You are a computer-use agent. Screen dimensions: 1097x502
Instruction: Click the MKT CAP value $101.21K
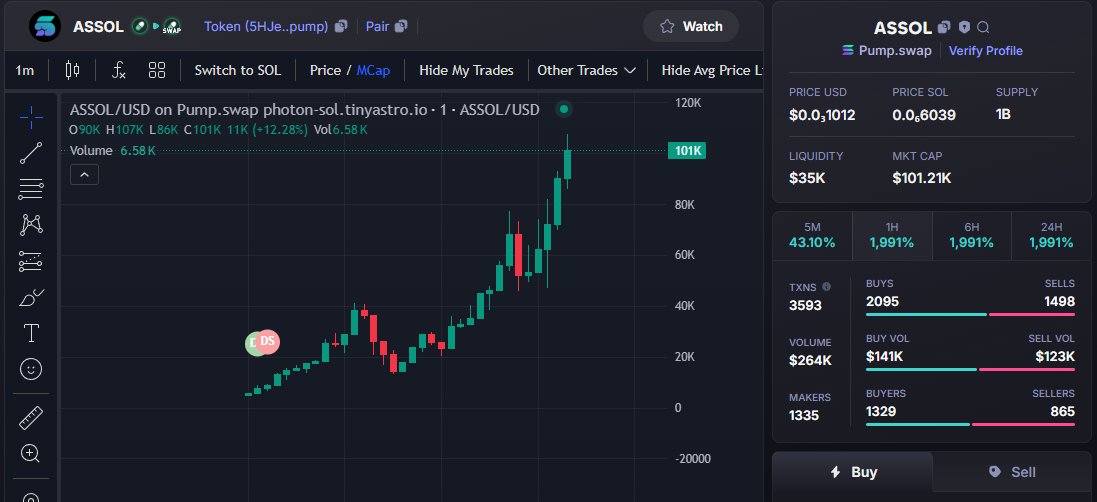click(x=921, y=178)
